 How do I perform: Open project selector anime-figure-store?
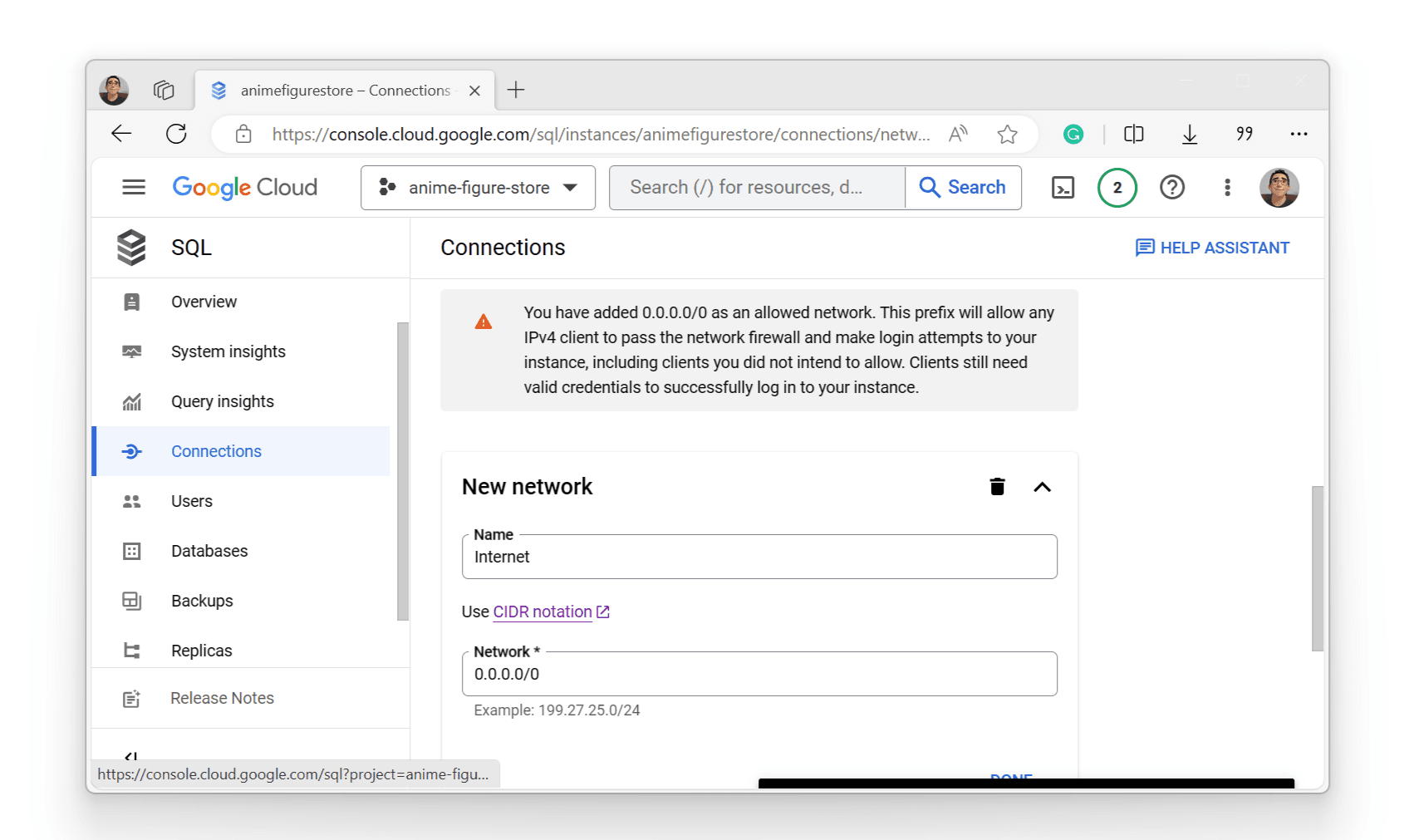pos(479,188)
